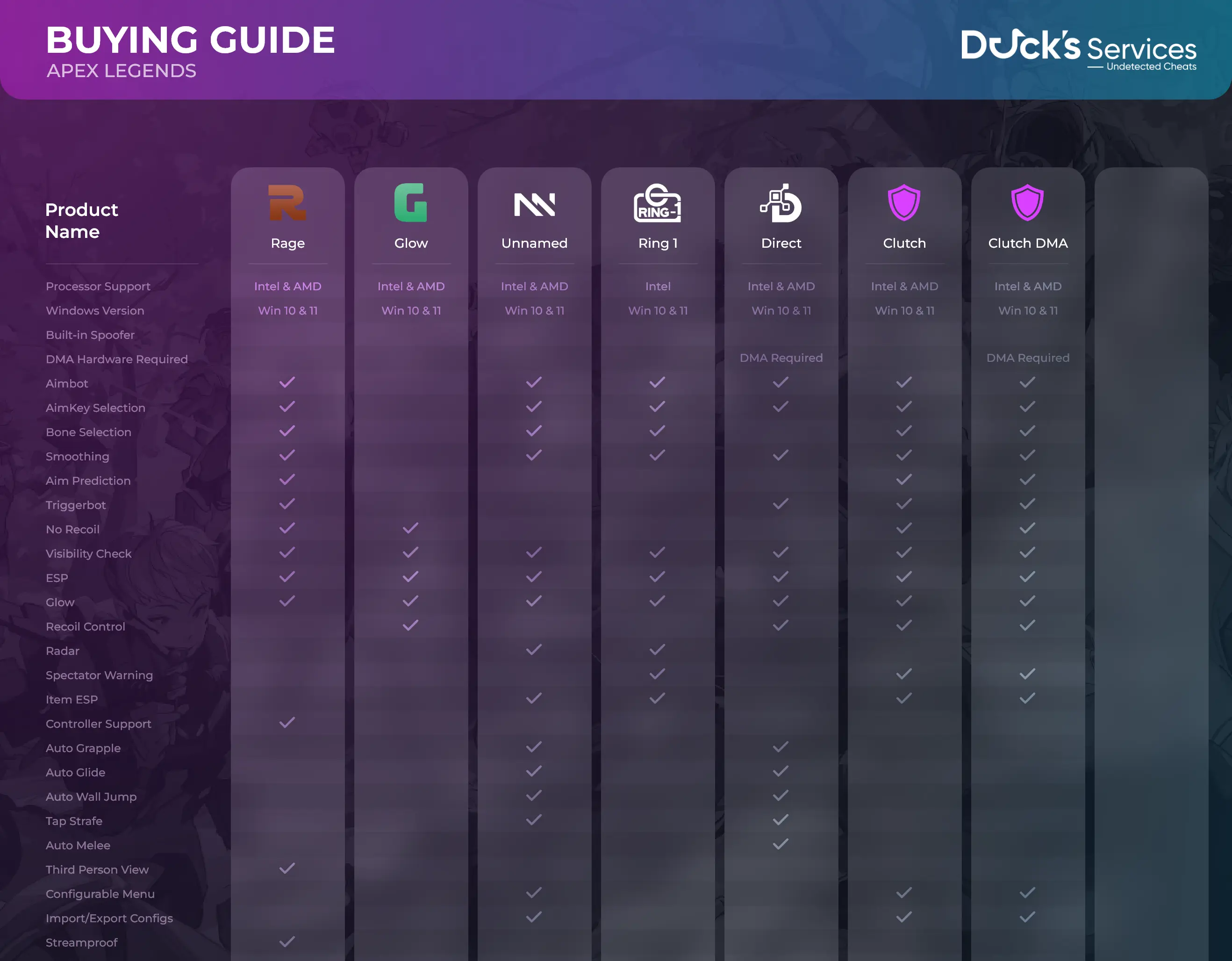
Task: Click the Product Name heading
Action: [82, 221]
